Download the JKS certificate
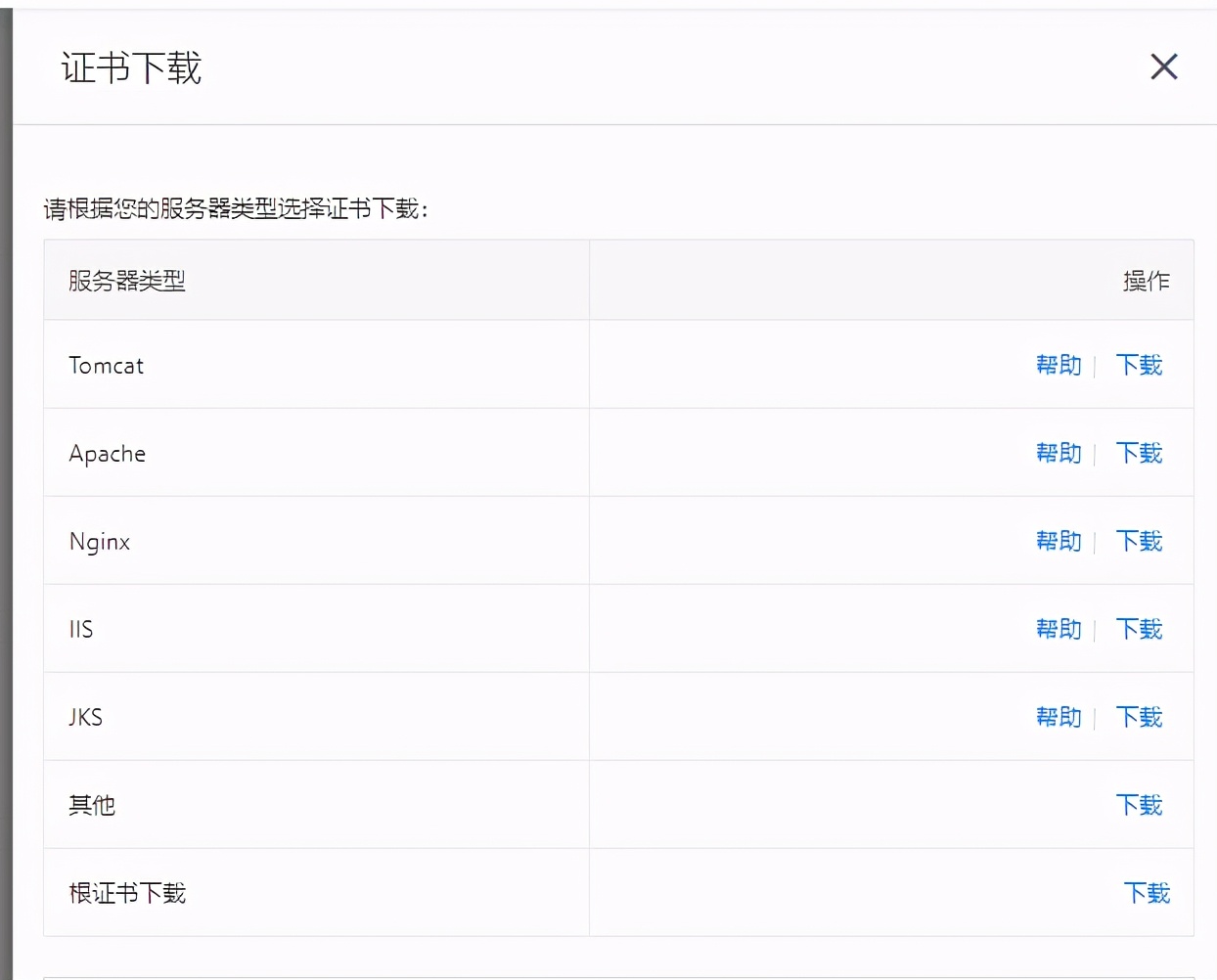Image resolution: width=1217 pixels, height=980 pixels. pos(1139,717)
